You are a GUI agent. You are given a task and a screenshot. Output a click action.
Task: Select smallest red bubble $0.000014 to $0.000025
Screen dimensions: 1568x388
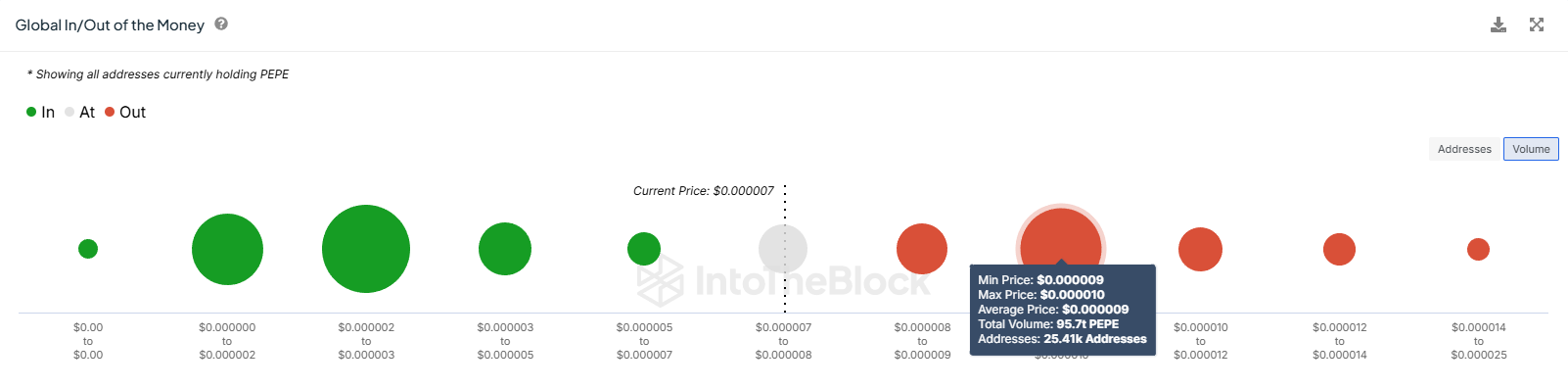point(1478,249)
